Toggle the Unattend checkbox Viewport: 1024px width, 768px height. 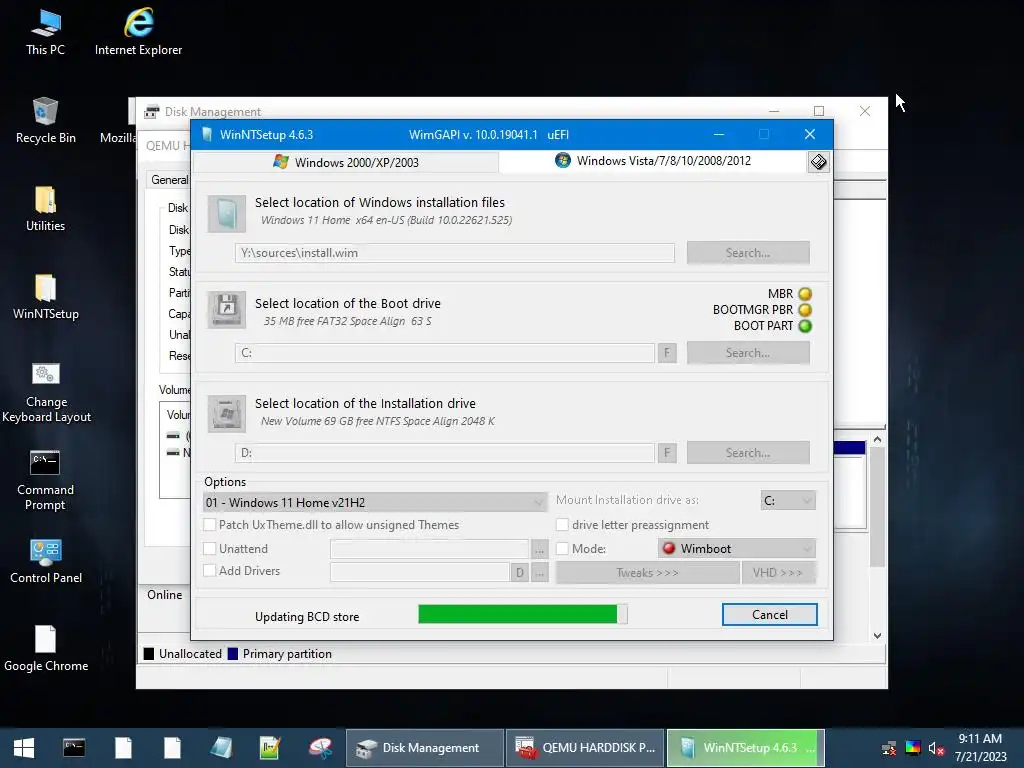(x=210, y=549)
